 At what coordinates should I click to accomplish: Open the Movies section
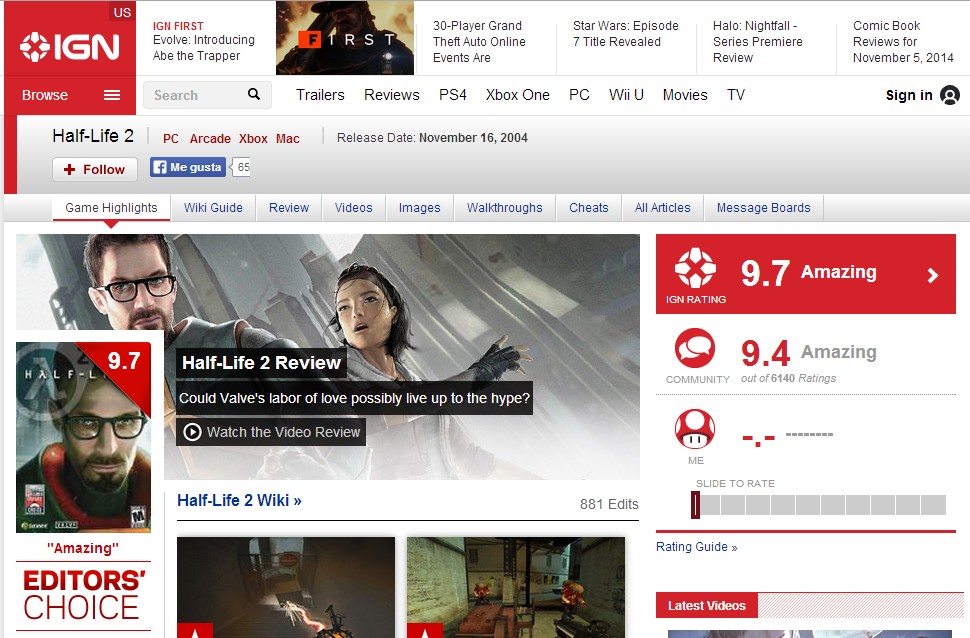click(x=685, y=95)
